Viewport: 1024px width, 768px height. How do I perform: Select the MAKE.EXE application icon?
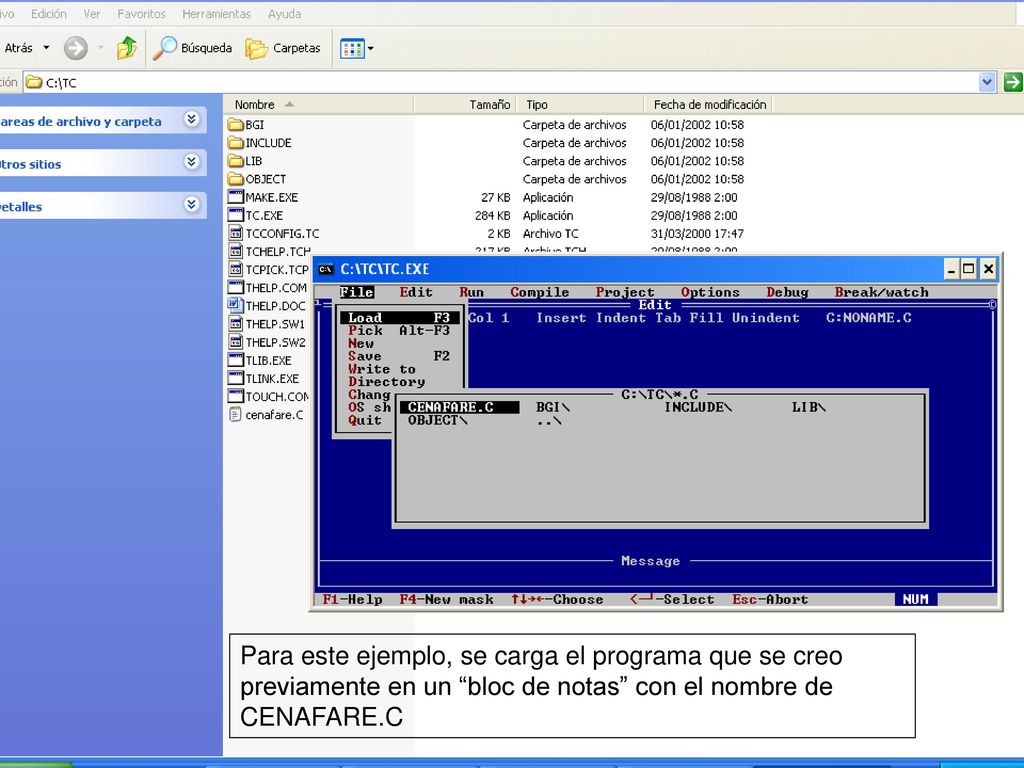coord(236,197)
